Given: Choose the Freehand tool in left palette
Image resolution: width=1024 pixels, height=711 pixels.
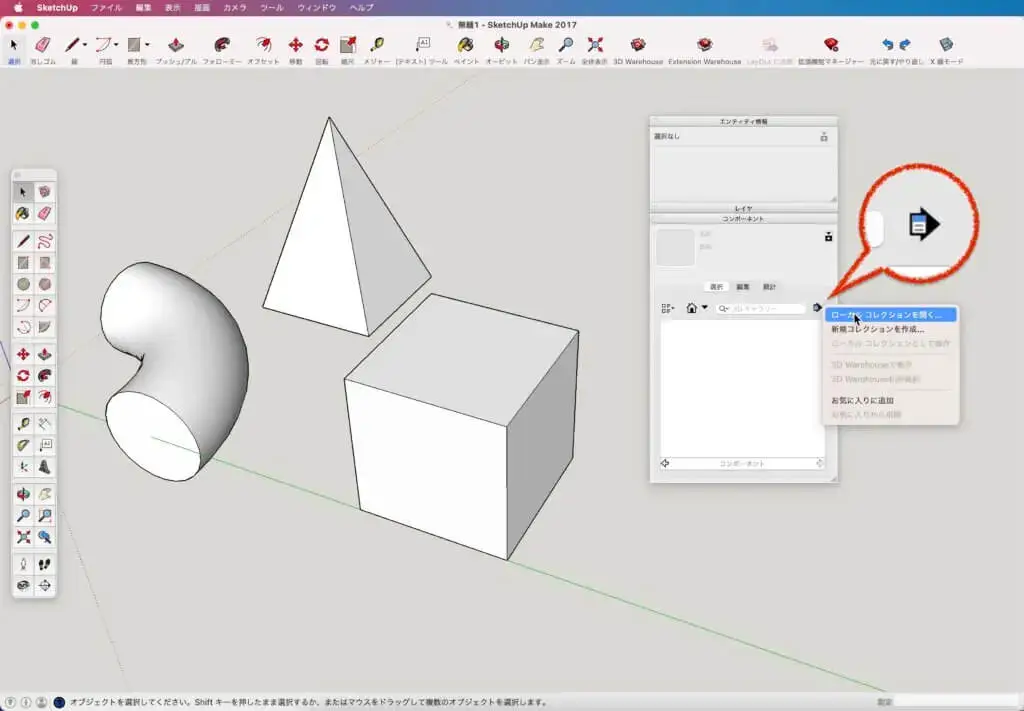Looking at the screenshot, I should (44, 242).
